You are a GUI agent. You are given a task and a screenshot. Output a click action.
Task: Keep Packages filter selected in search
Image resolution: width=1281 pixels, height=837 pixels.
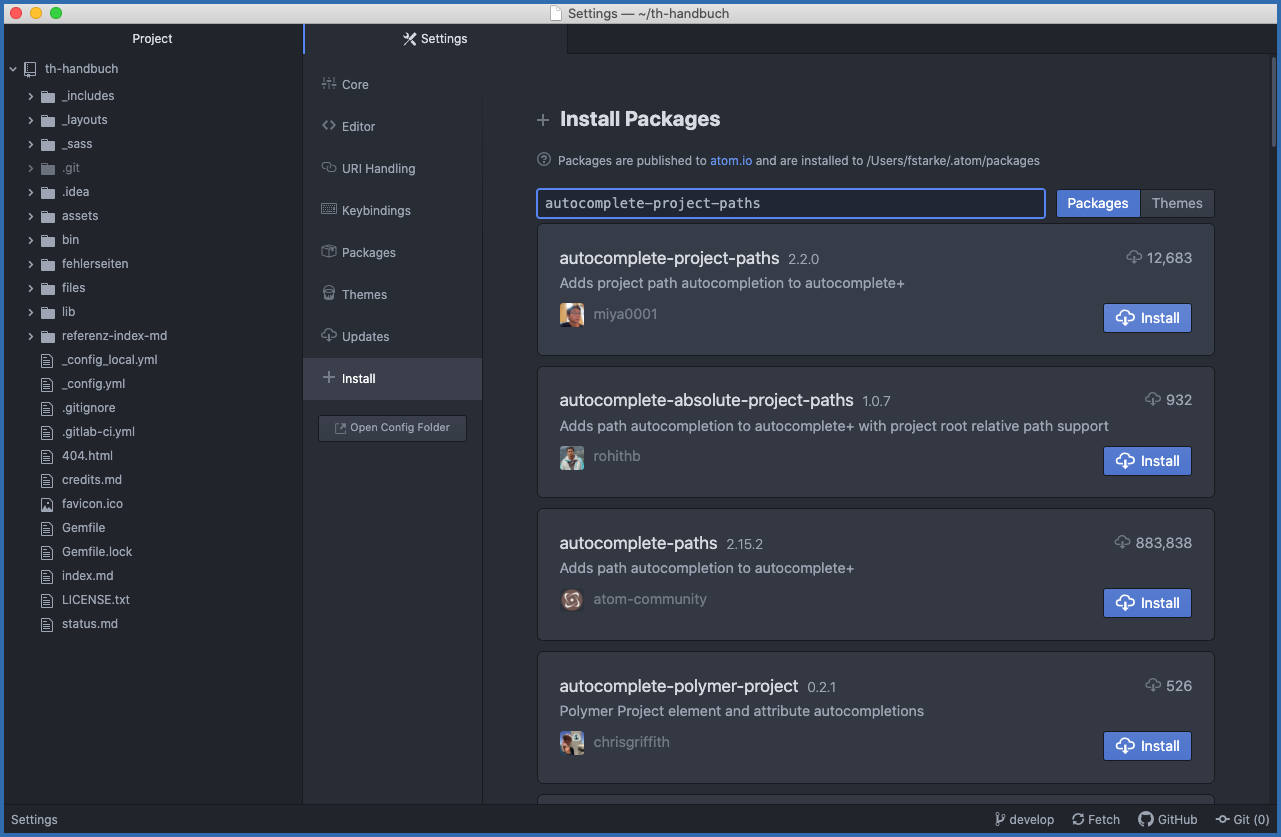pos(1097,203)
